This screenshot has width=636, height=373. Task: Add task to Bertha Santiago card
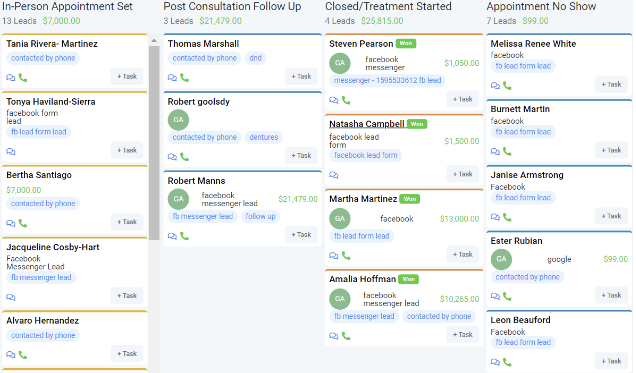click(x=127, y=222)
